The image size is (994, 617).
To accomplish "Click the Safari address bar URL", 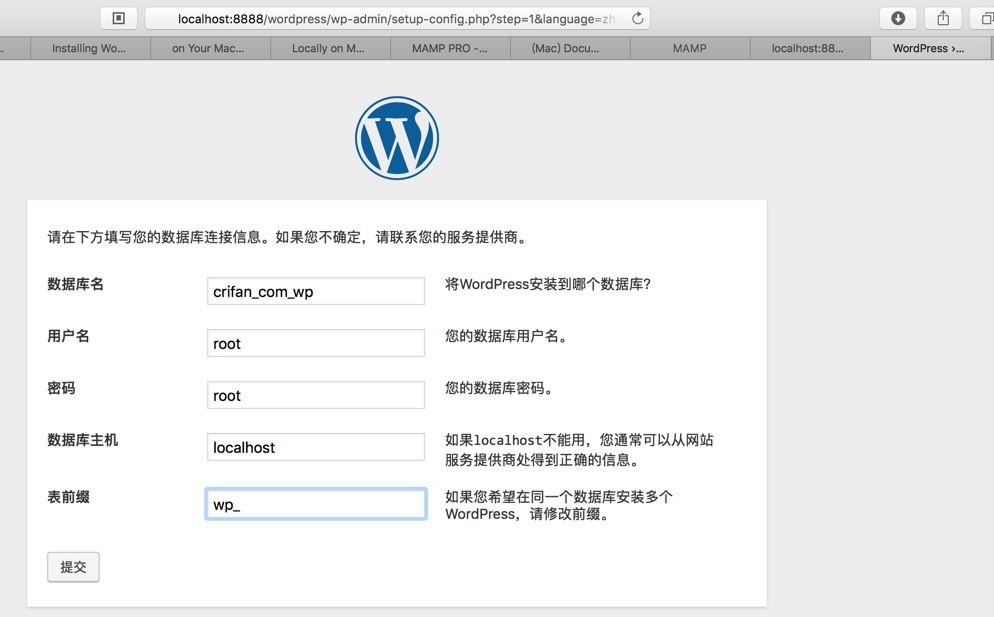I will [397, 19].
